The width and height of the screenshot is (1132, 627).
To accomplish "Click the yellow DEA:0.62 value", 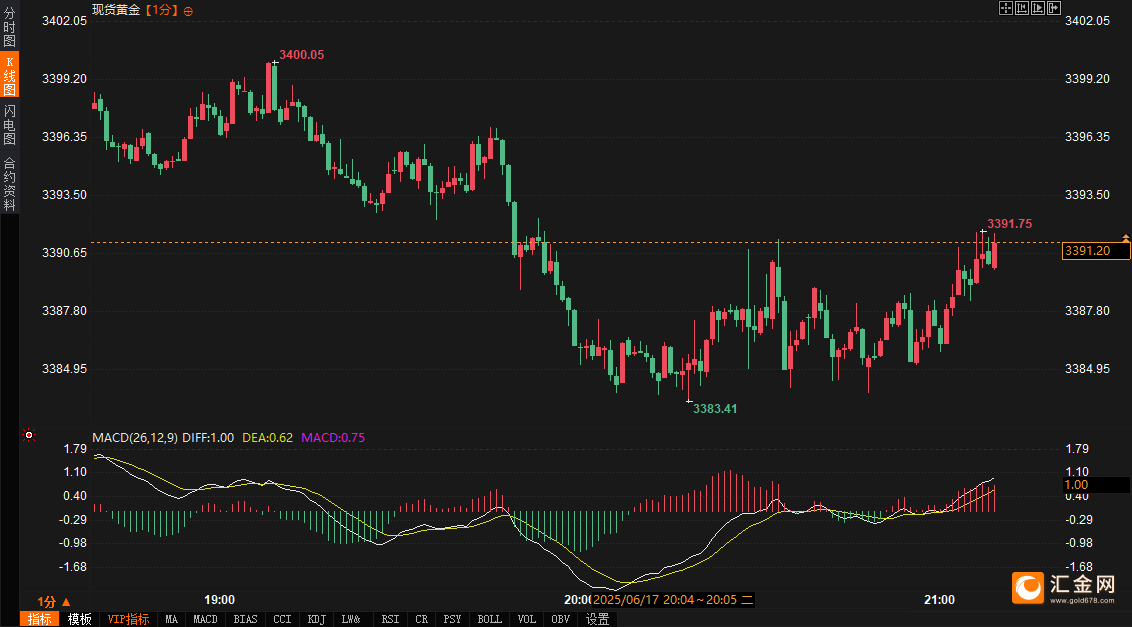I will 267,438.
